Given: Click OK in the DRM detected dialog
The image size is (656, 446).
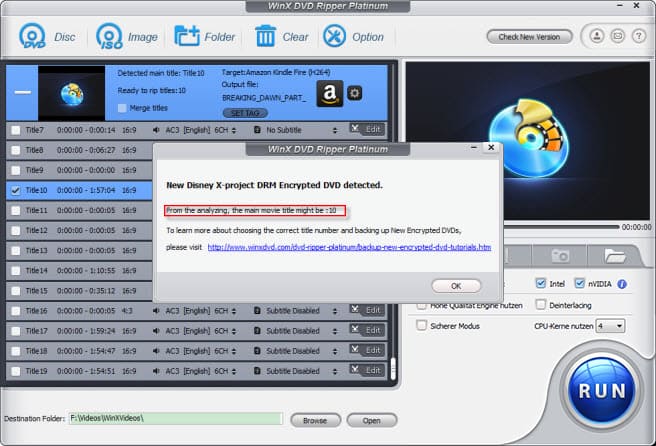Looking at the screenshot, I should coord(456,286).
